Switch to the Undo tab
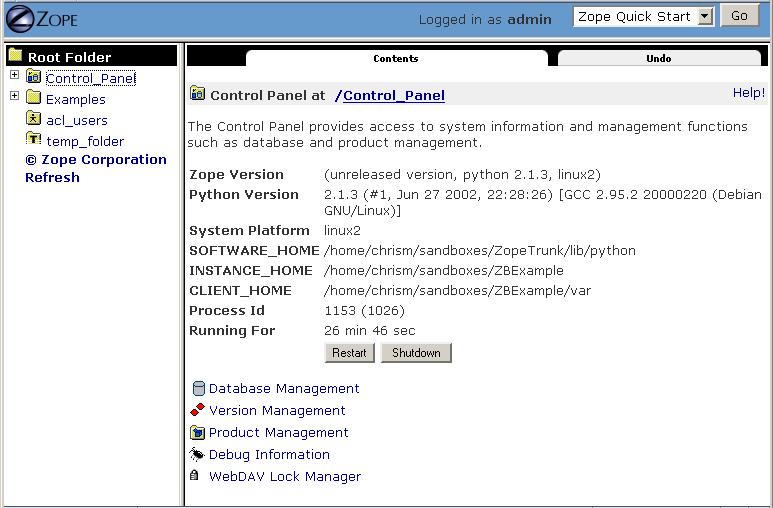Screen dimensions: 773x508 [658, 59]
